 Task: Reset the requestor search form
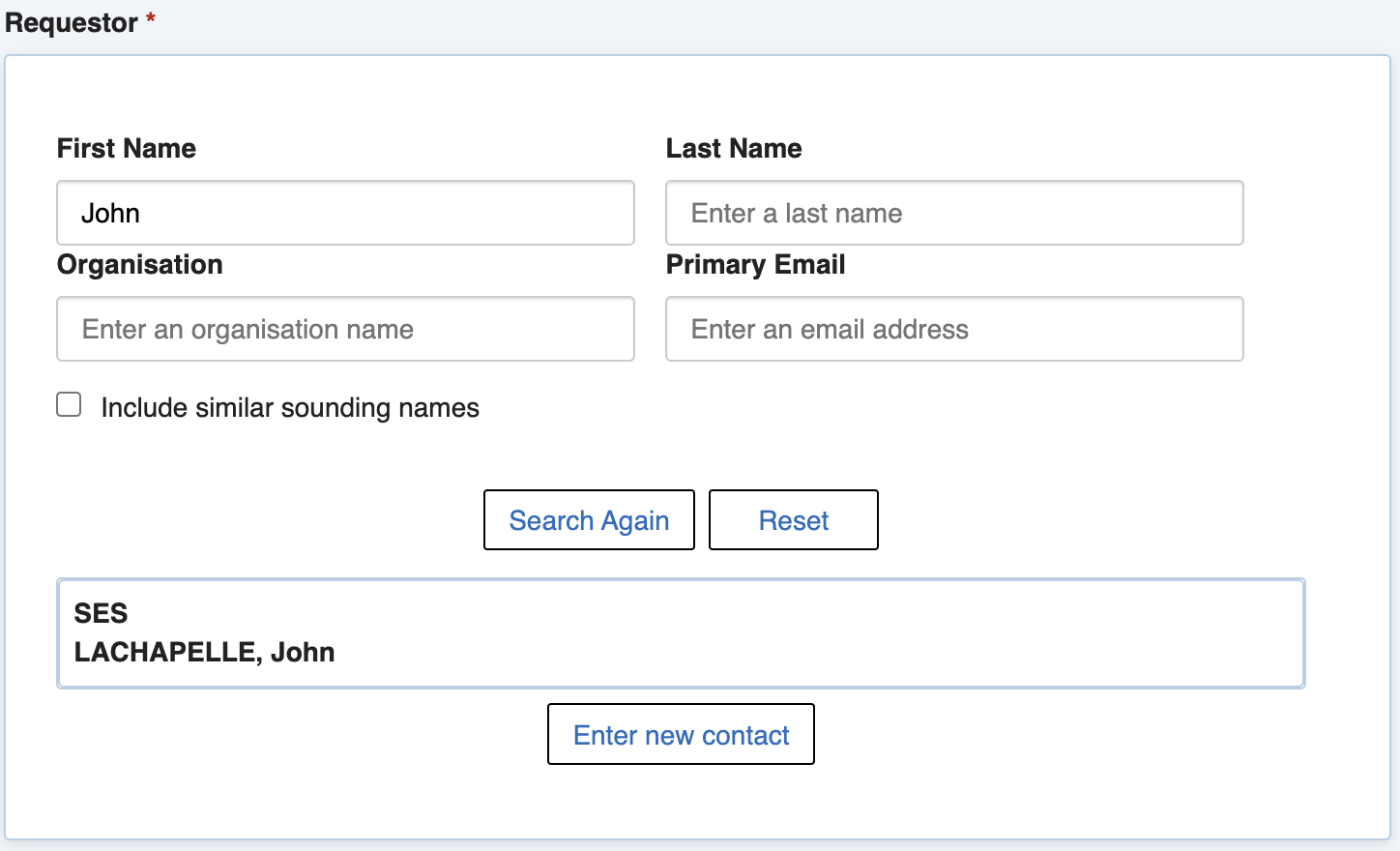[793, 520]
